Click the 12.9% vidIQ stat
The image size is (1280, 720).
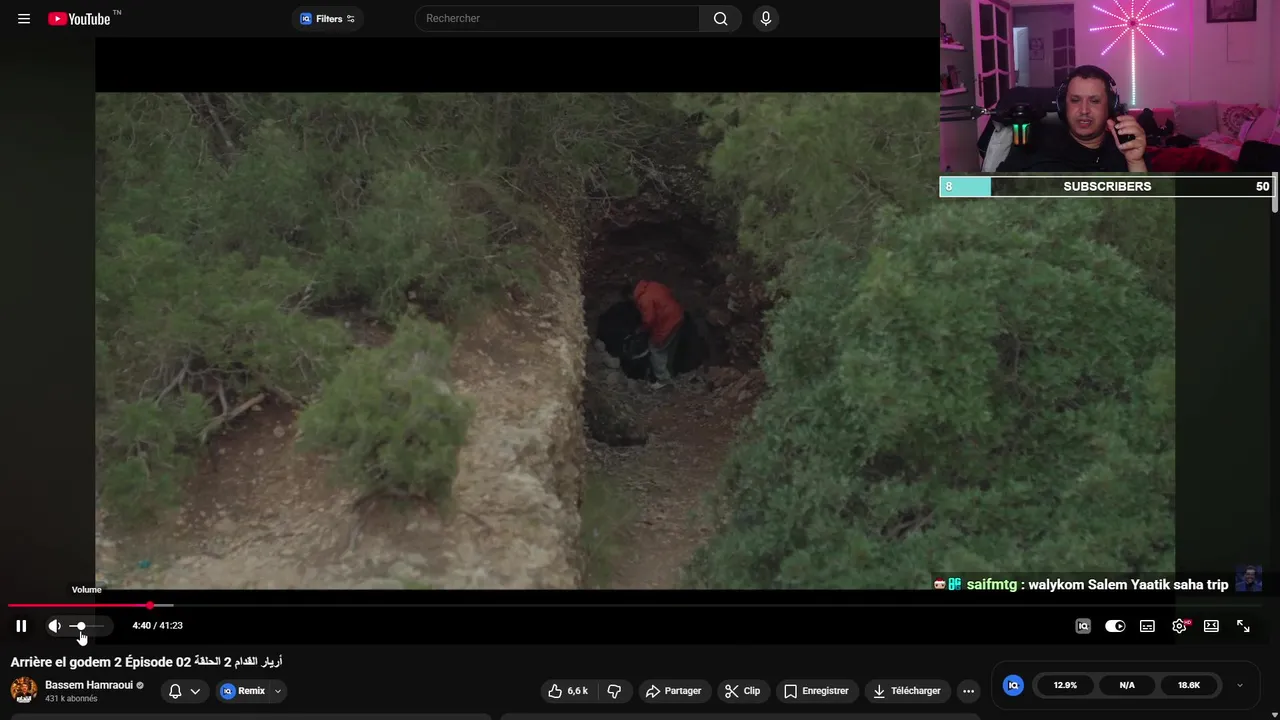(x=1065, y=685)
